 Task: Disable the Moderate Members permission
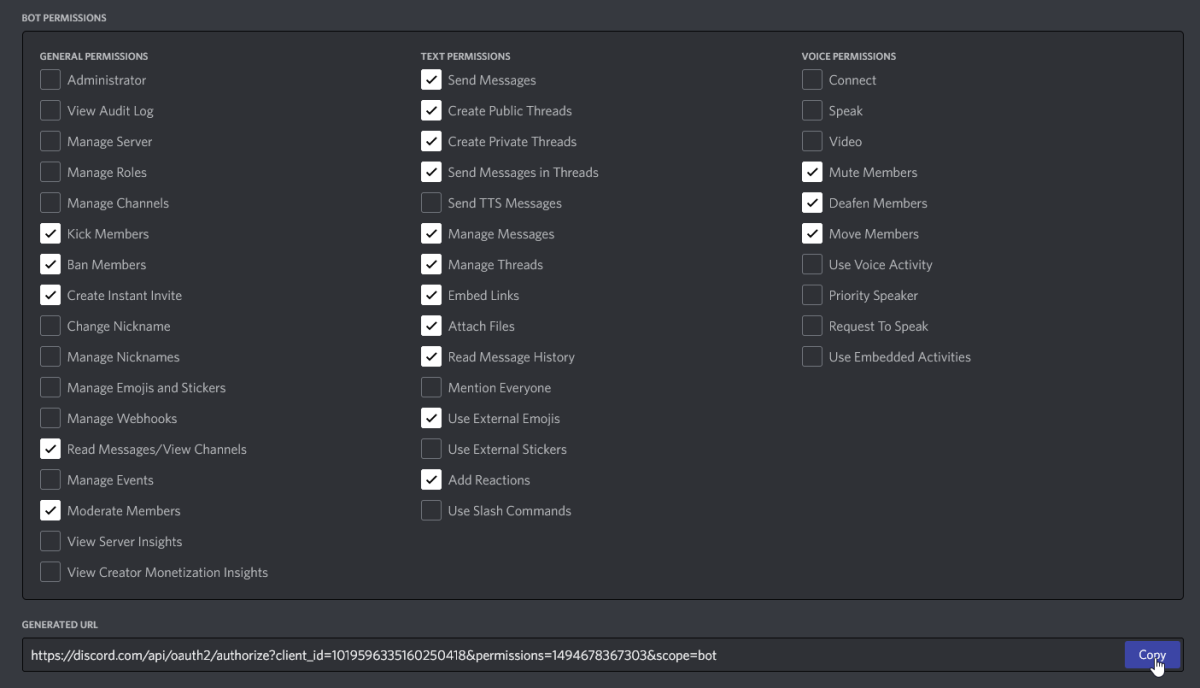[x=50, y=510]
